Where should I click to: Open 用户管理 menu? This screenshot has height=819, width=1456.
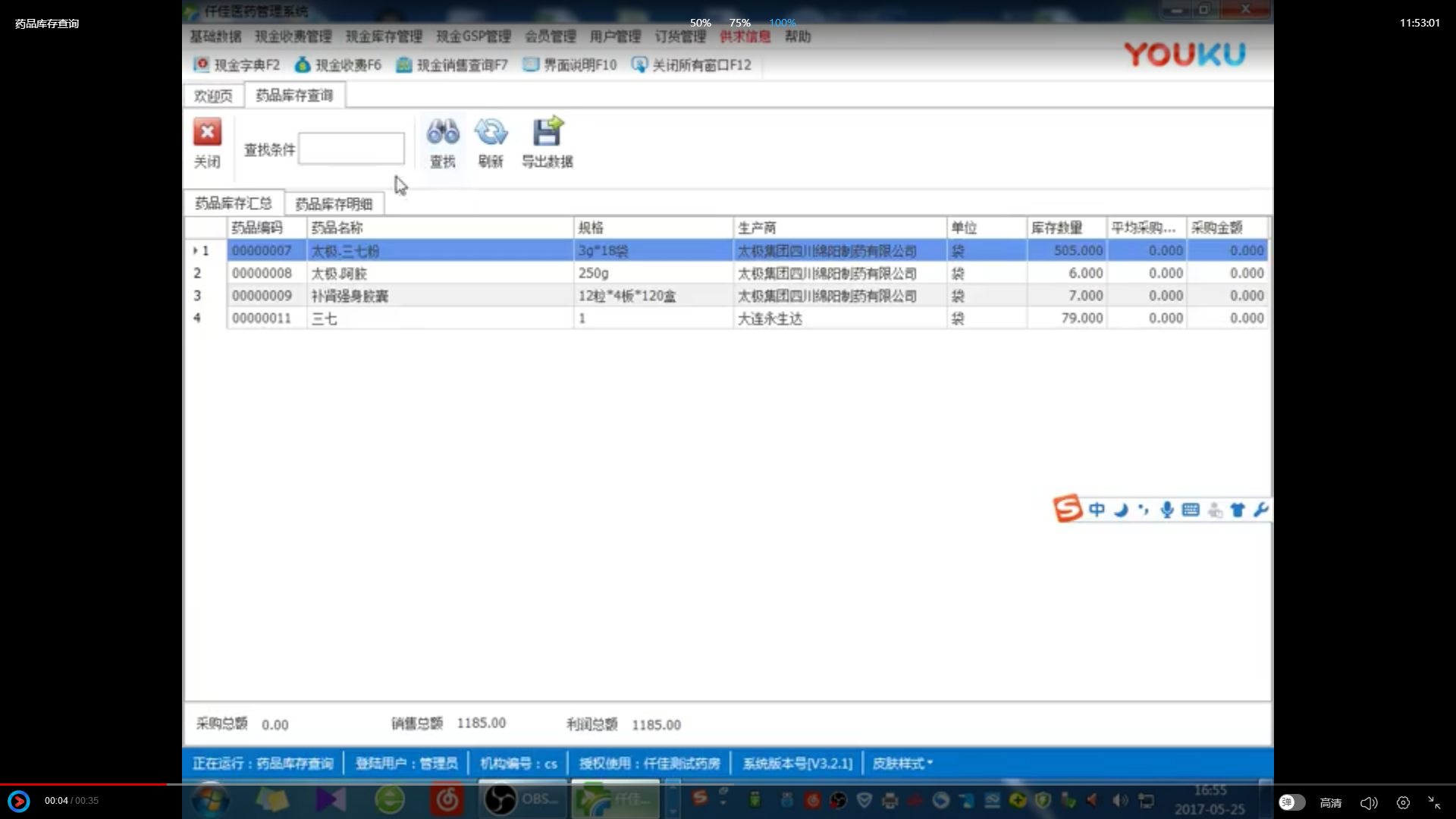tap(615, 36)
